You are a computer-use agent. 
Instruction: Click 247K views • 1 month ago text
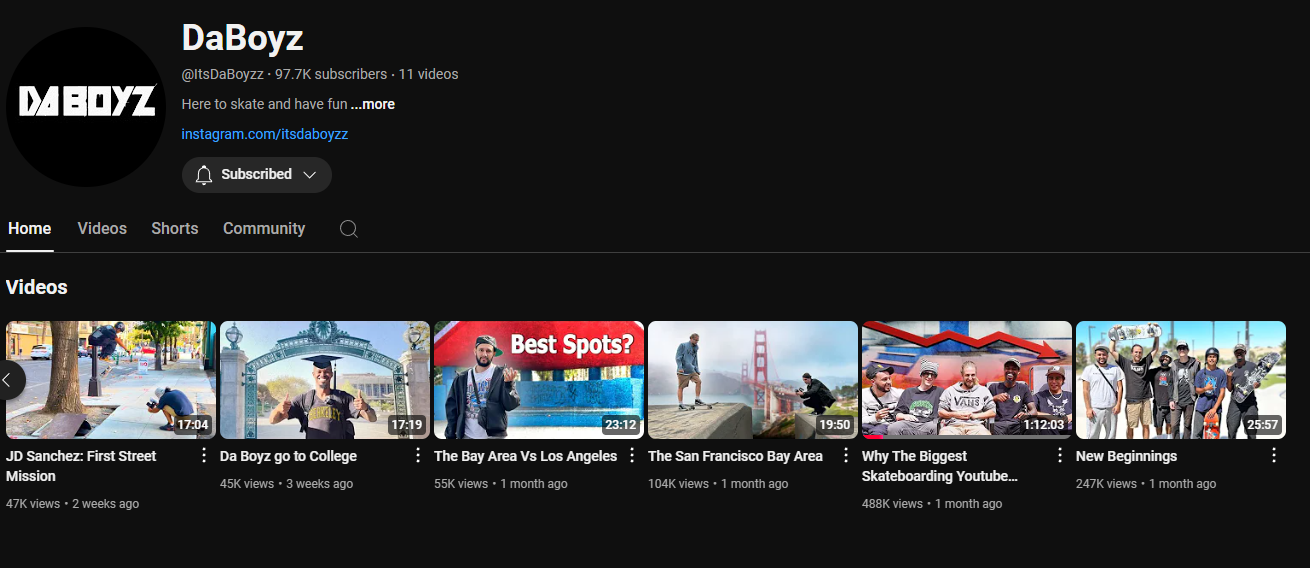[x=1146, y=484]
